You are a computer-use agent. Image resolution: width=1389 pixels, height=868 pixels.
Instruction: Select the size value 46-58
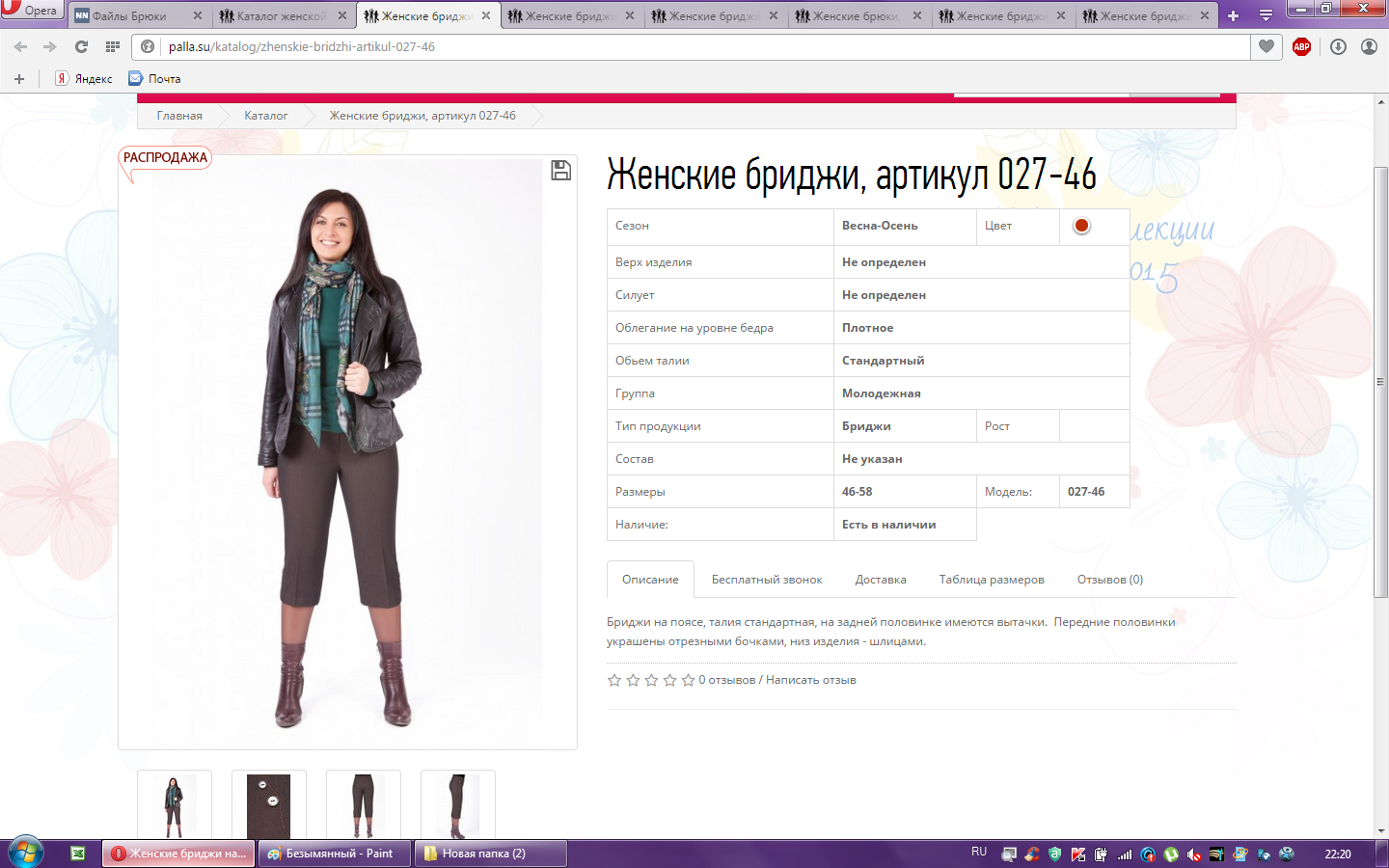click(857, 492)
